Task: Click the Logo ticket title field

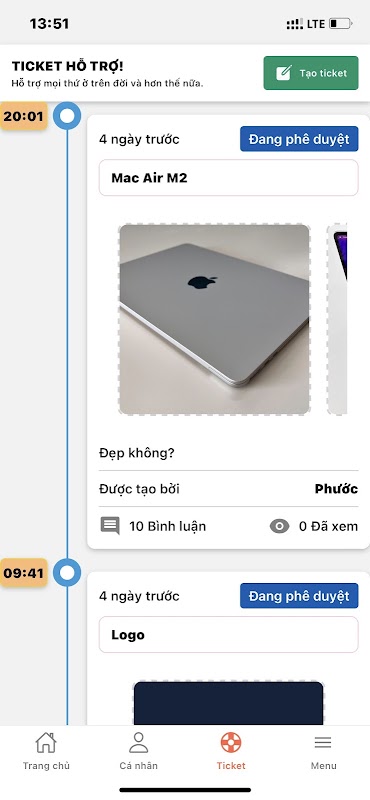Action: [229, 634]
